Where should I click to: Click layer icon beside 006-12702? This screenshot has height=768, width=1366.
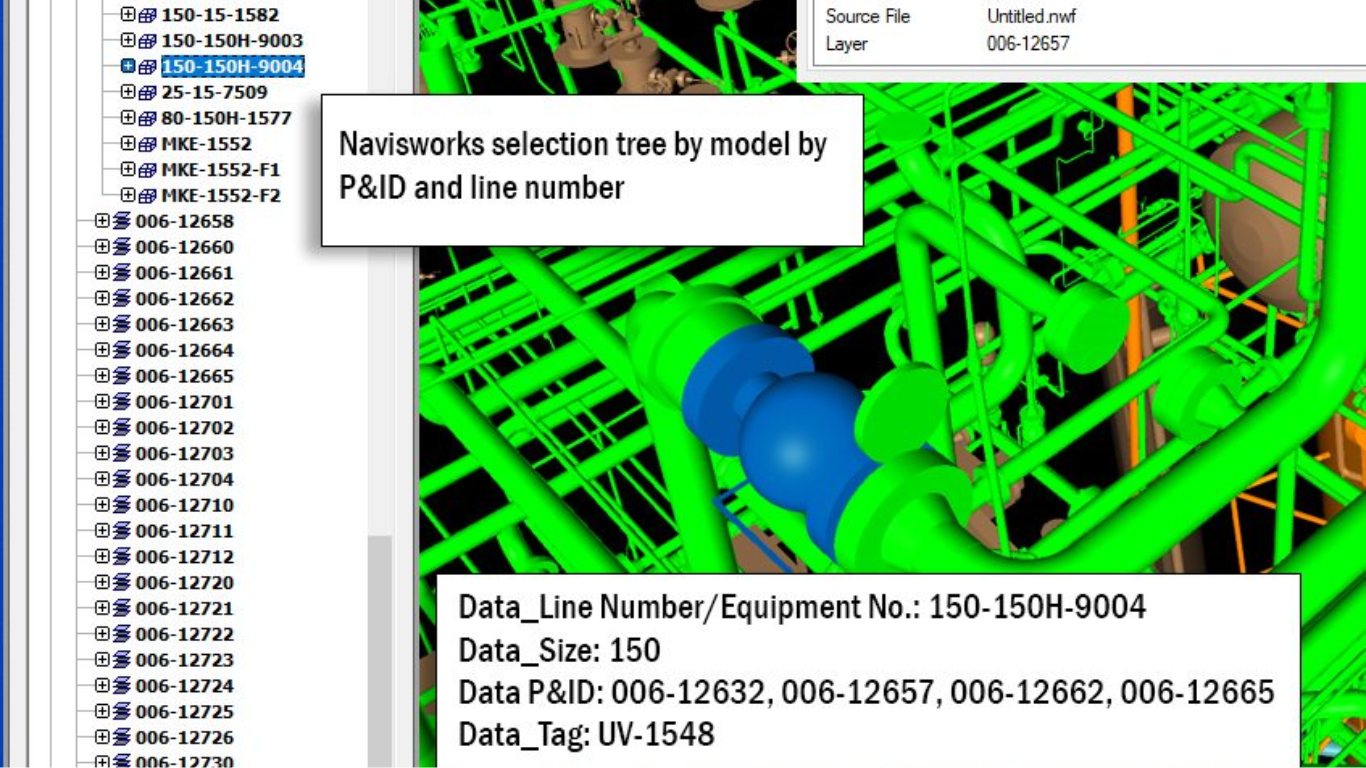tap(122, 428)
